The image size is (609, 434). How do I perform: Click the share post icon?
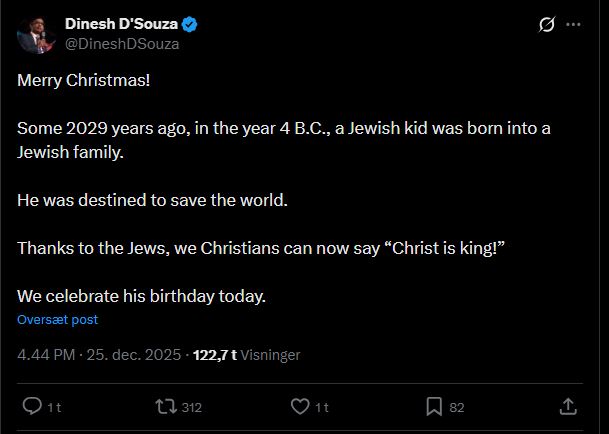[568, 406]
